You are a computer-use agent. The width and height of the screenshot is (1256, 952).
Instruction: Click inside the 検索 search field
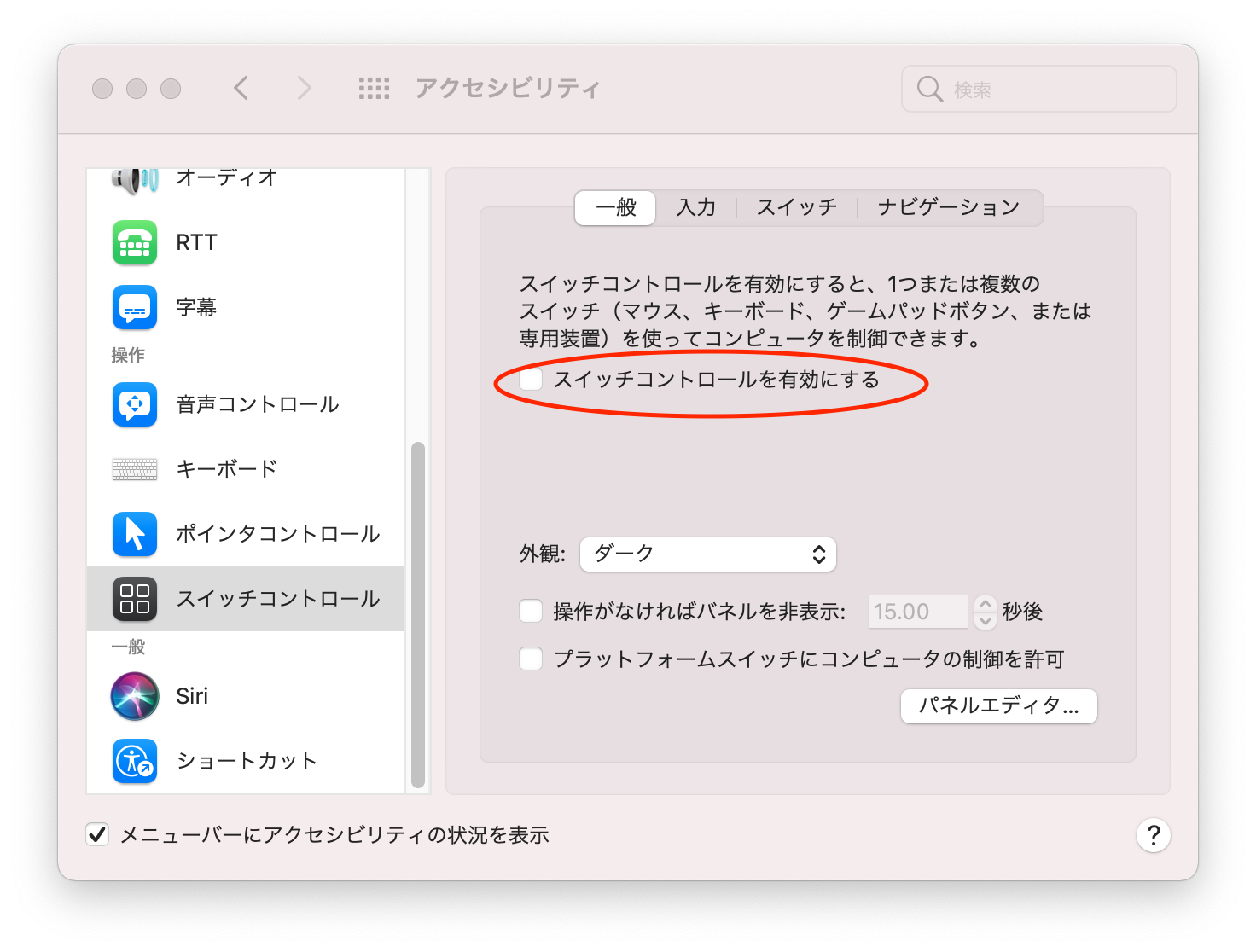(1038, 89)
